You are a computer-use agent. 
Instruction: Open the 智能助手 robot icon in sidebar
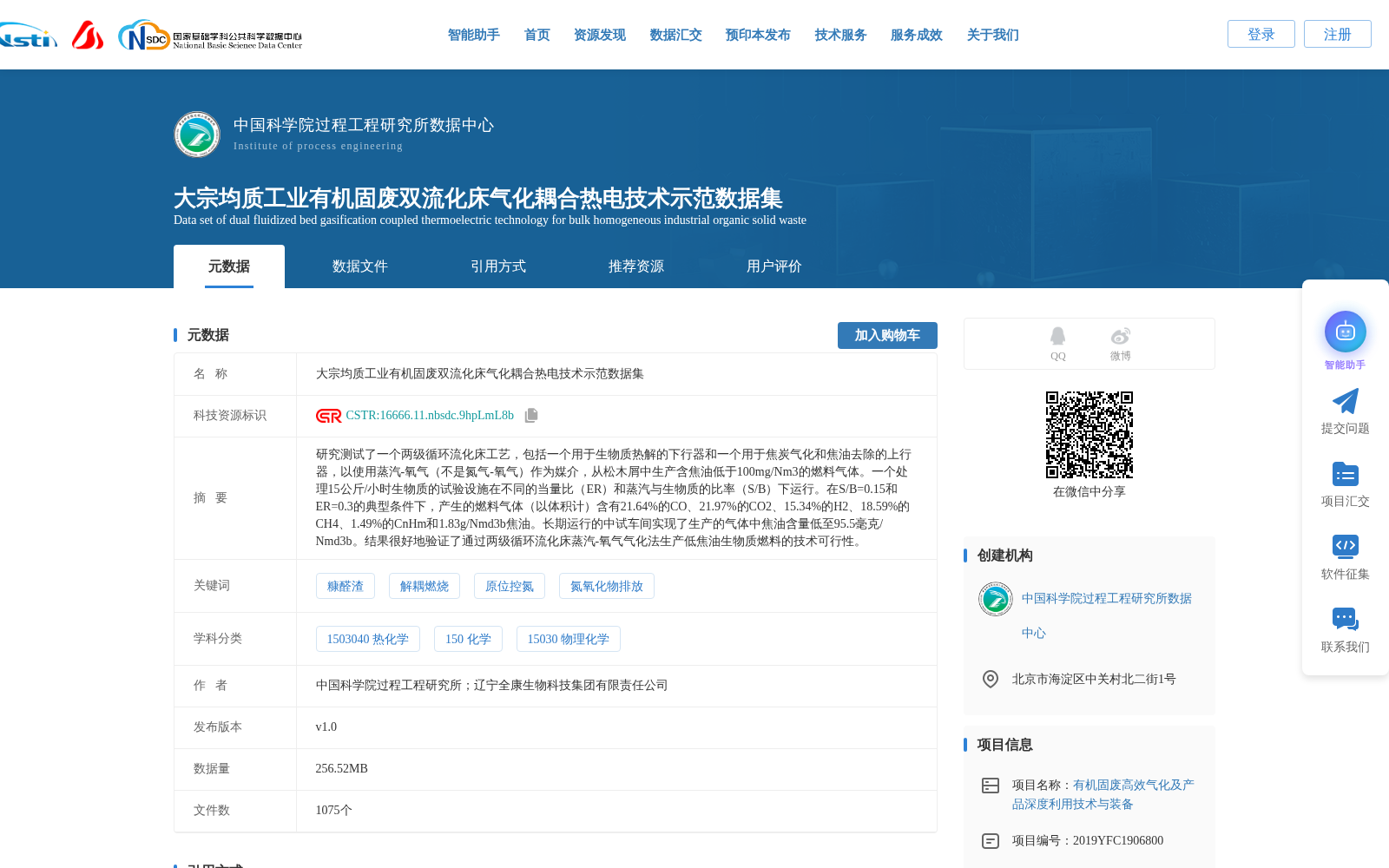point(1346,332)
